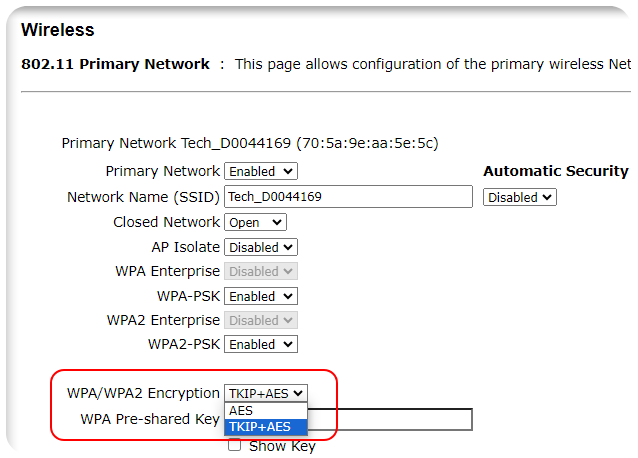Enable the Show Key checkbox
Screen dimensions: 638x458
tap(234, 445)
